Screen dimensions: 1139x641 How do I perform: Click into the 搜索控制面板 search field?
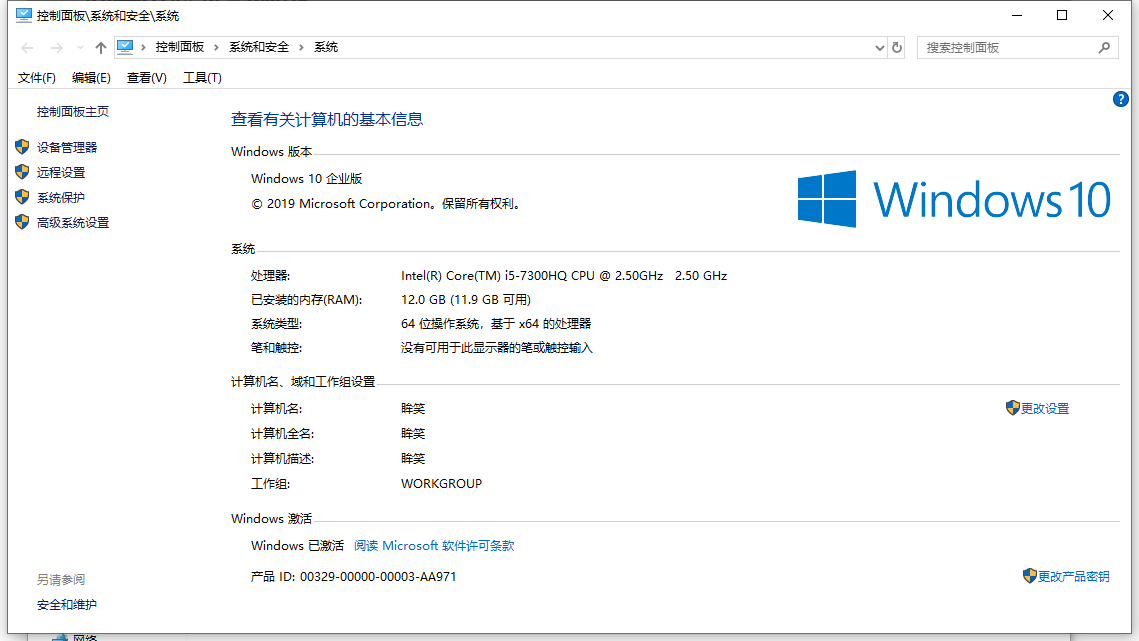[x=1005, y=47]
